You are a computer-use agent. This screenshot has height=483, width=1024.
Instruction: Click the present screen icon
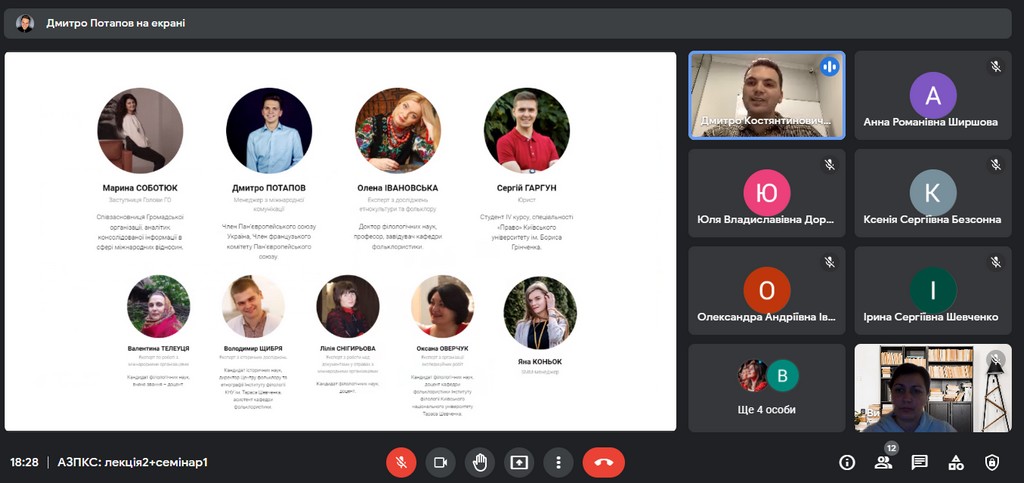pyautogui.click(x=518, y=462)
